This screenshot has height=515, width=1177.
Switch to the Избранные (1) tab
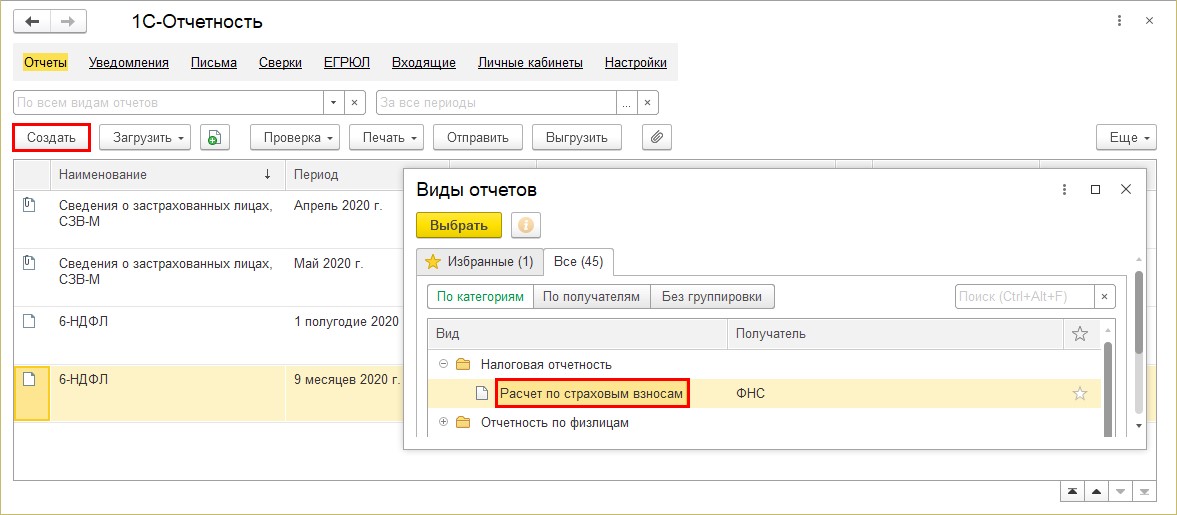[x=480, y=261]
